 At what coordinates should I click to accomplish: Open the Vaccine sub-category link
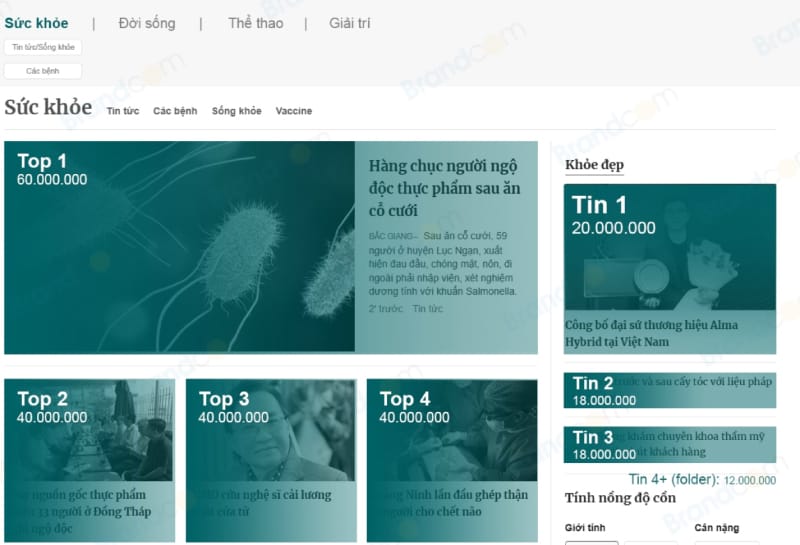[294, 111]
